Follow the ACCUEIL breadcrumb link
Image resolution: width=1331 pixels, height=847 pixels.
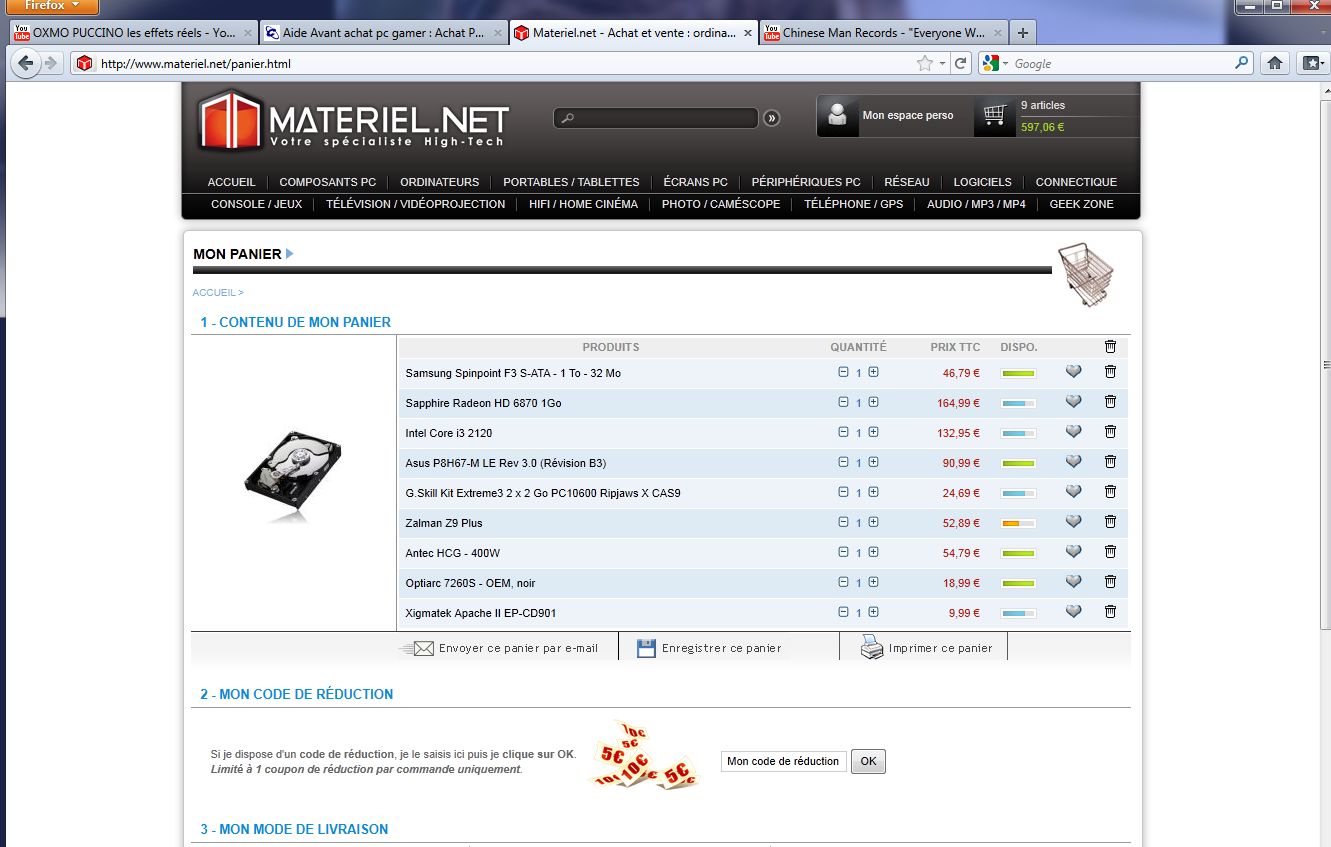pos(214,293)
